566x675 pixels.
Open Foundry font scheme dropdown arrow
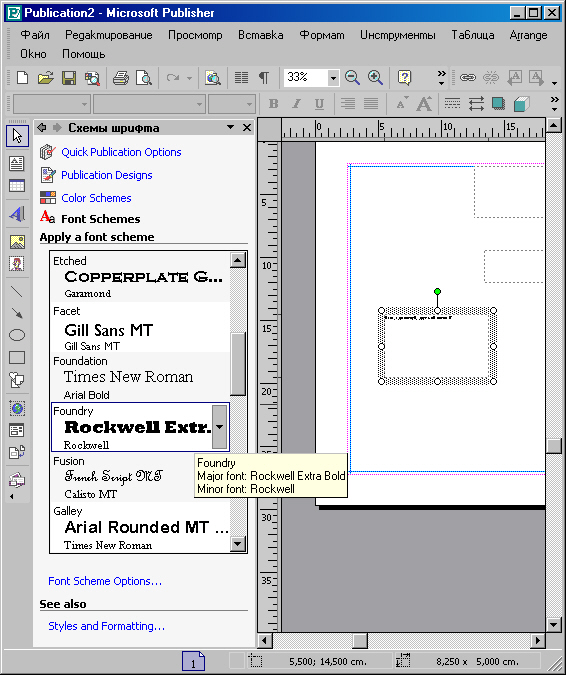220,427
